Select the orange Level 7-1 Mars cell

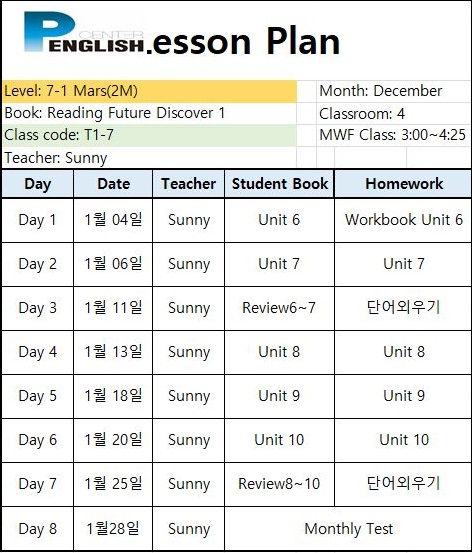click(x=150, y=91)
